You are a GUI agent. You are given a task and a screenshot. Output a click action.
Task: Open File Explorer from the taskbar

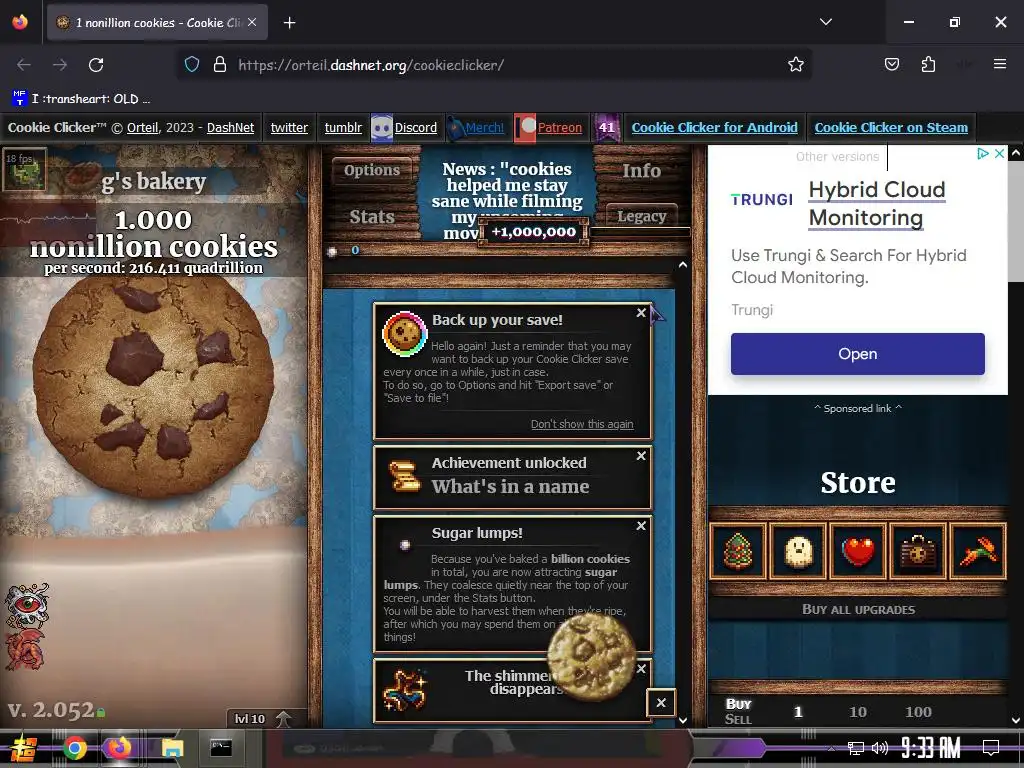point(172,748)
